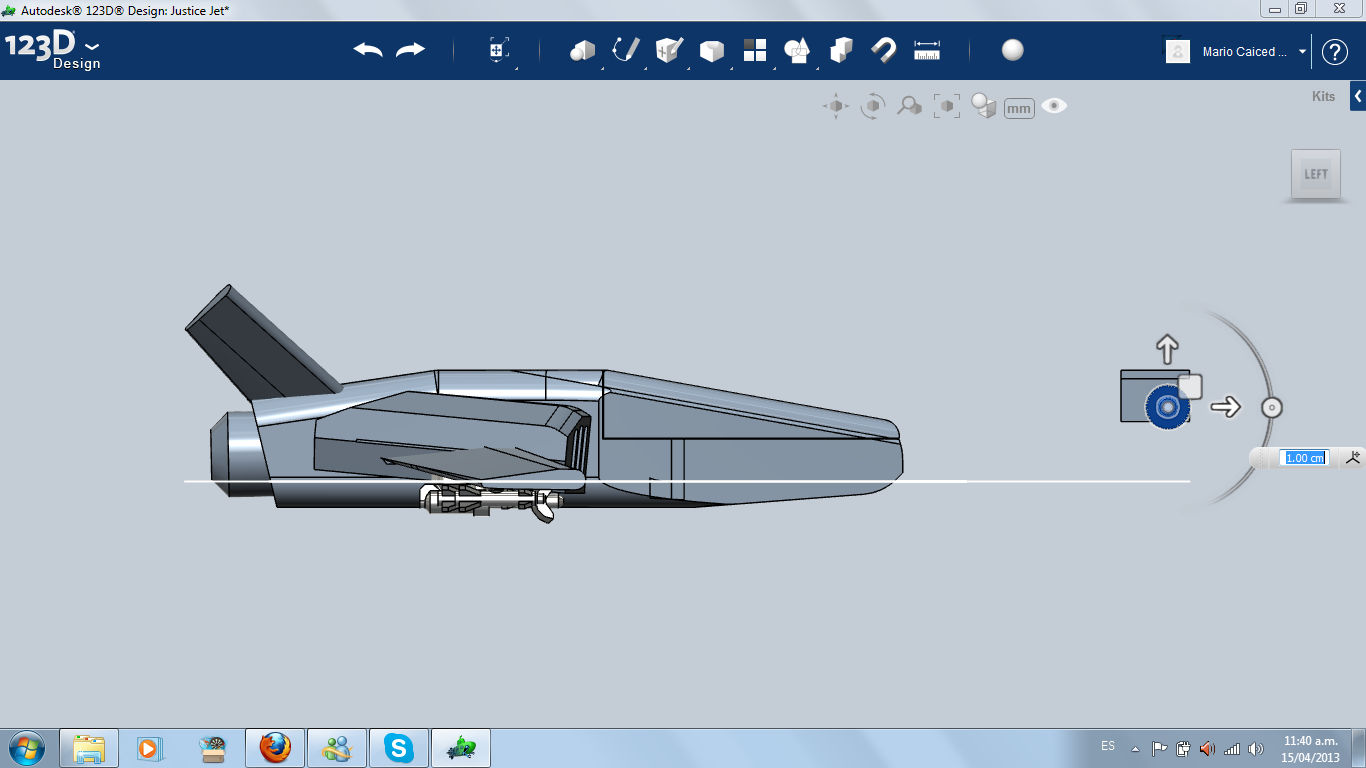Redo the last undone action
Image resolution: width=1366 pixels, height=768 pixels.
[410, 50]
